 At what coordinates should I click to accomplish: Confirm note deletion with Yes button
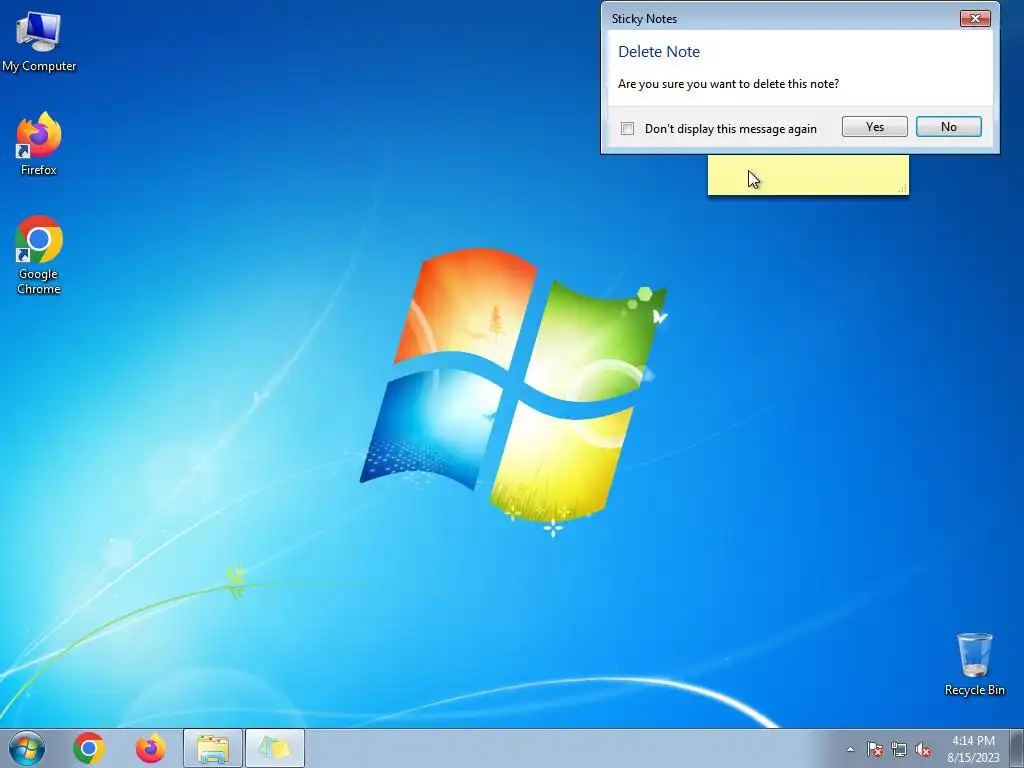pos(874,127)
